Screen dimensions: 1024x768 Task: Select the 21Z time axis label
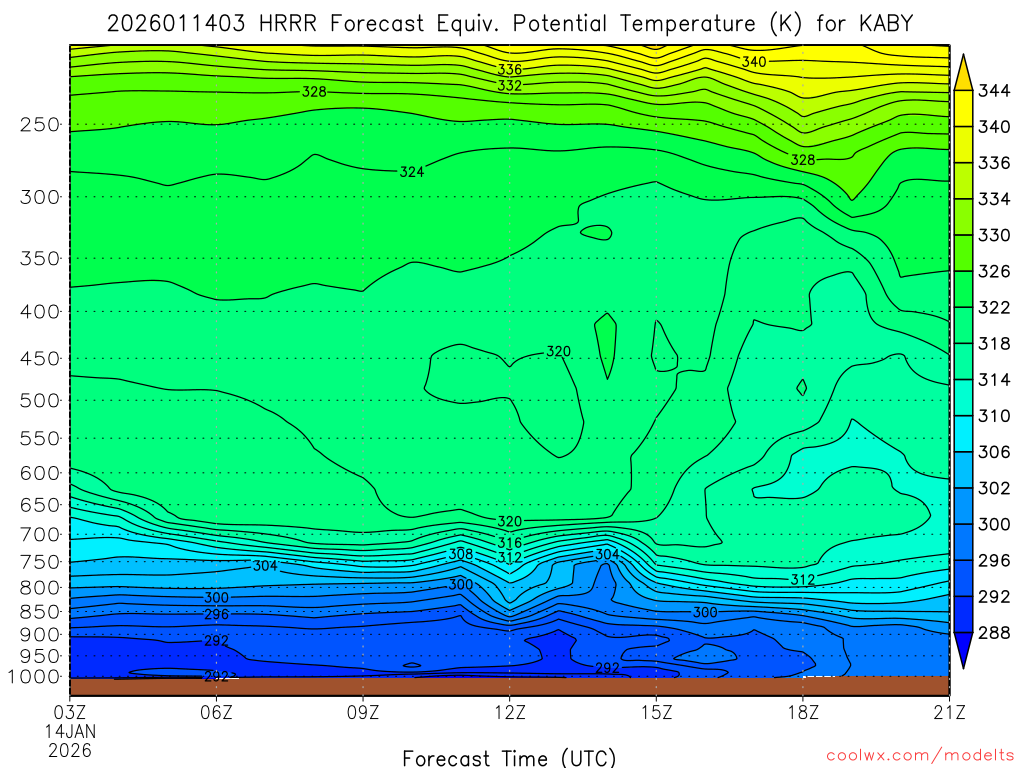coord(950,712)
